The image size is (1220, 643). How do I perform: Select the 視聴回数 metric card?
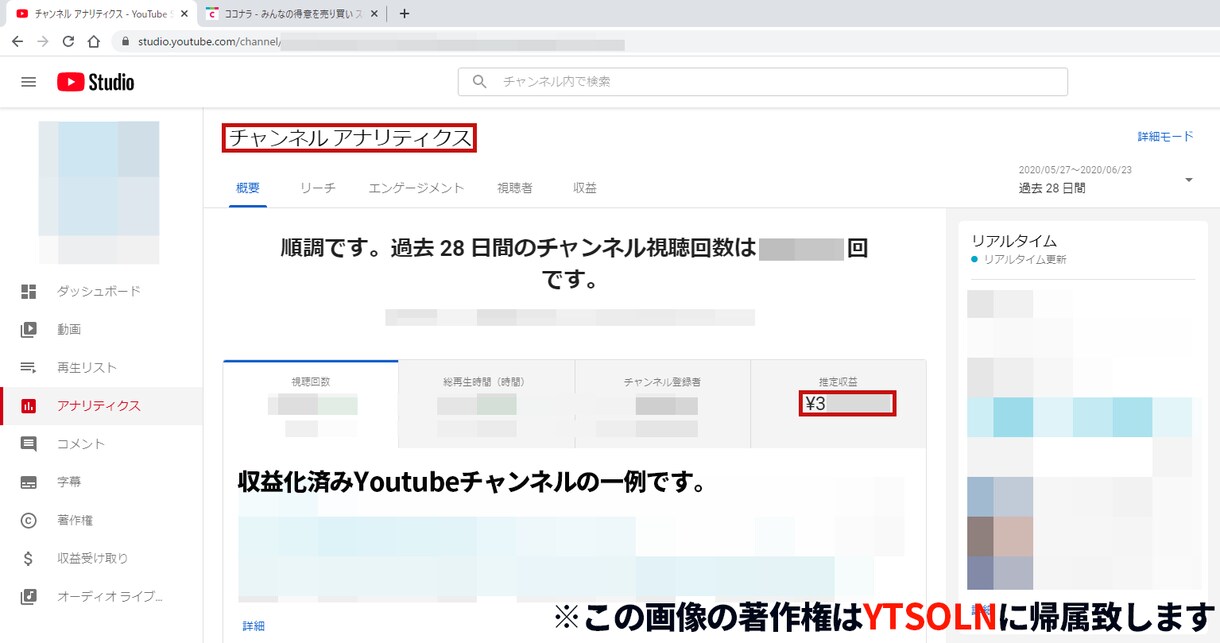click(311, 404)
